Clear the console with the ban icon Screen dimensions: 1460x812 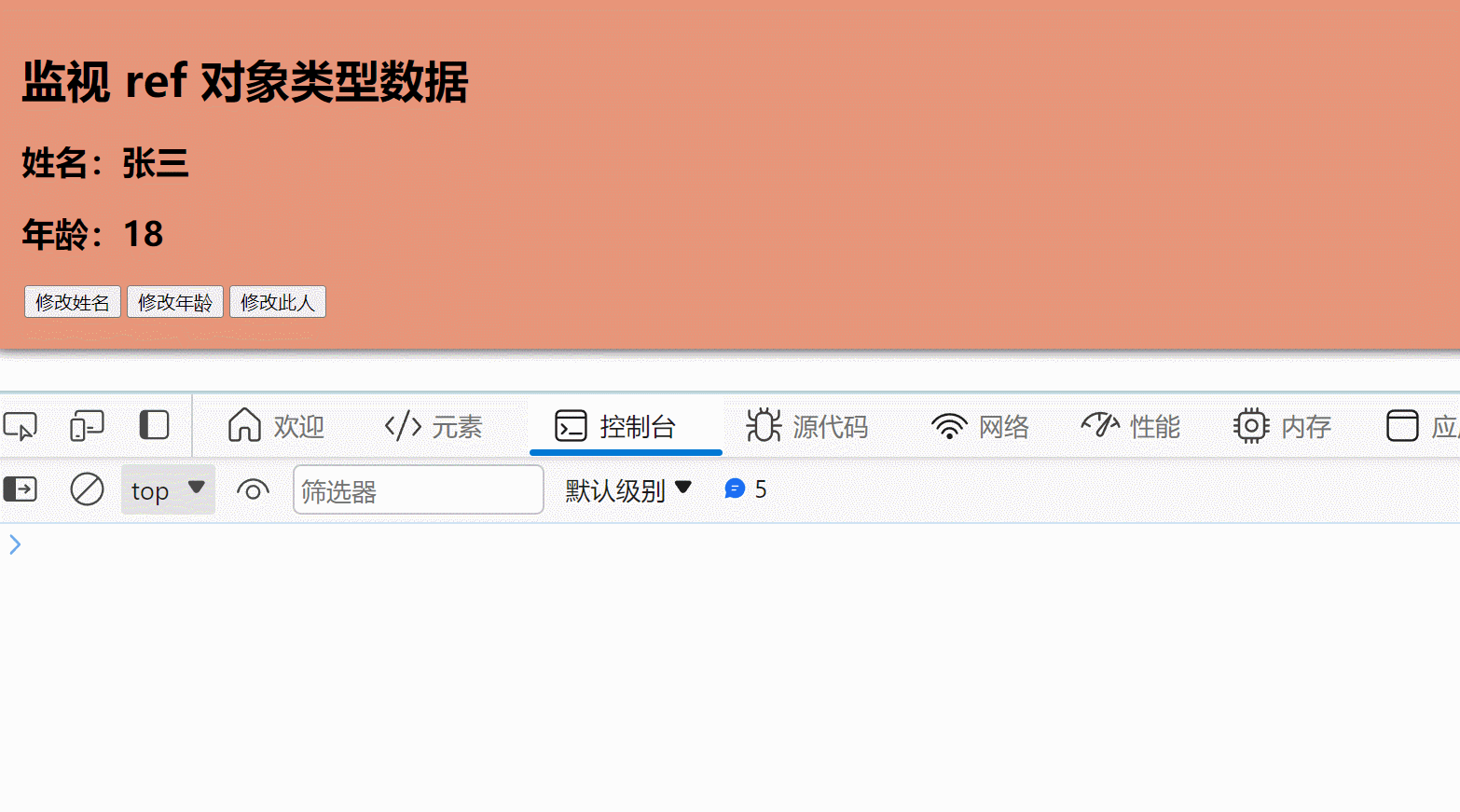[87, 489]
